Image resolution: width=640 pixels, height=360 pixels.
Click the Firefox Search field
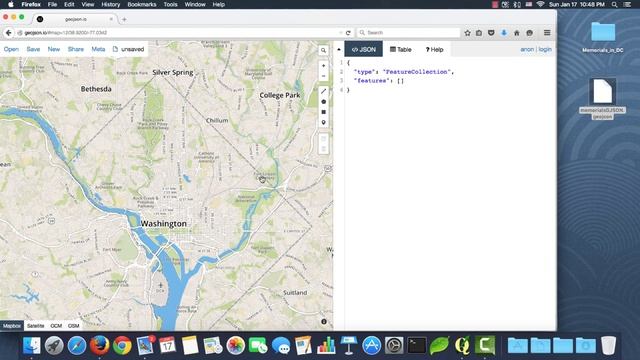[x=408, y=33]
